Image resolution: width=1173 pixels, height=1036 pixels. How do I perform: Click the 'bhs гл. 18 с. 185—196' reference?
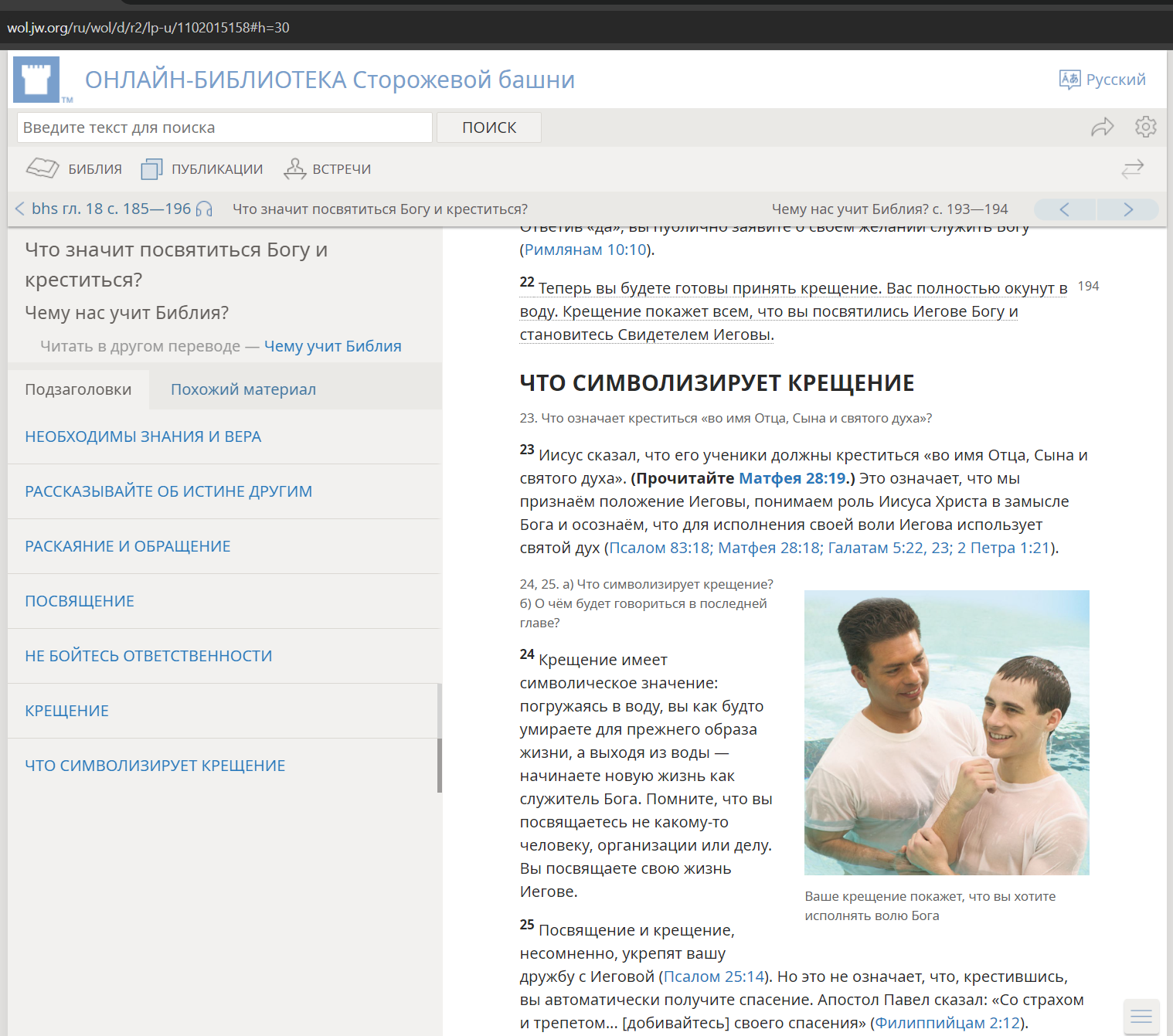pyautogui.click(x=111, y=209)
